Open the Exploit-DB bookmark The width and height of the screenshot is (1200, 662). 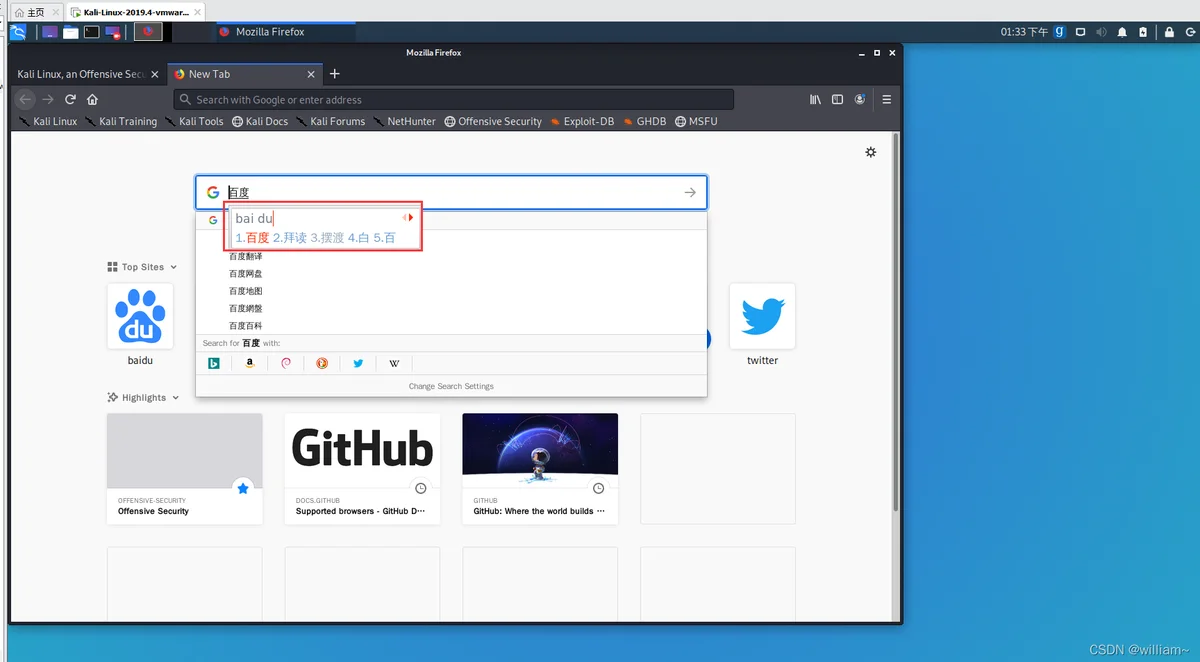click(581, 121)
